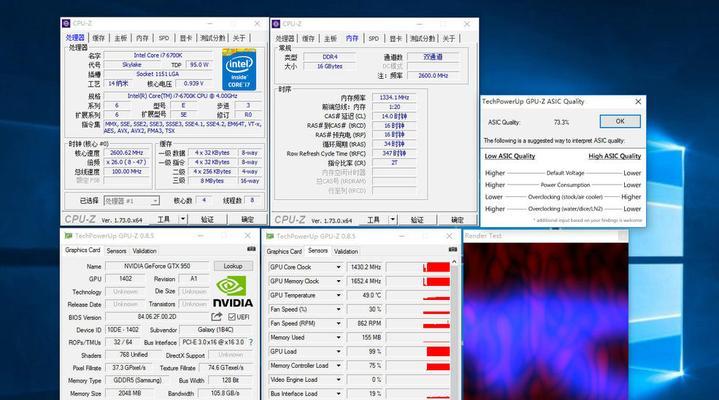Open the 关于 tab in the memory CPU-Z window
The height and width of the screenshot is (400, 719).
tap(449, 39)
